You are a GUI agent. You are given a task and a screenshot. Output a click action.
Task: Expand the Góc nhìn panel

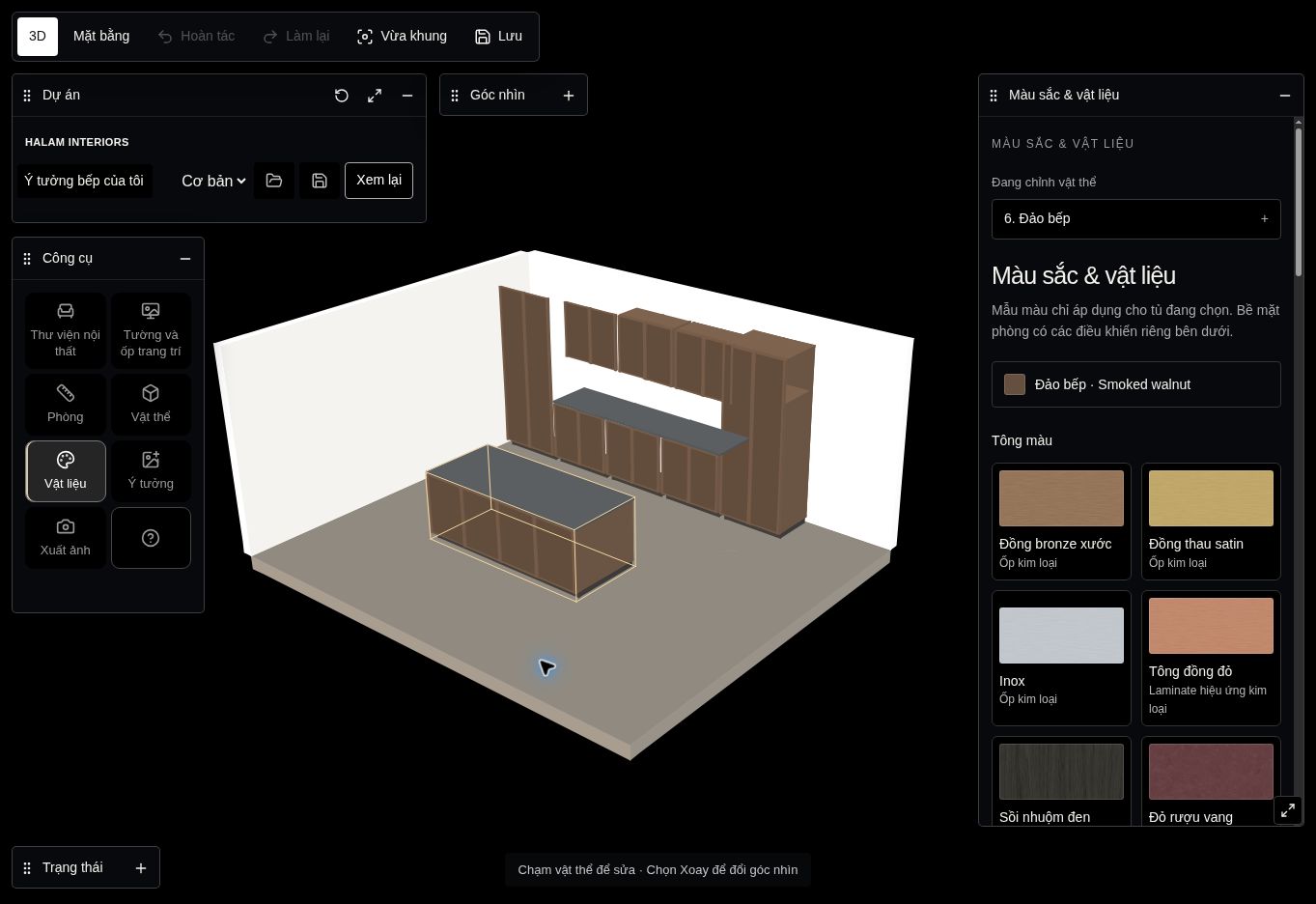coord(569,96)
